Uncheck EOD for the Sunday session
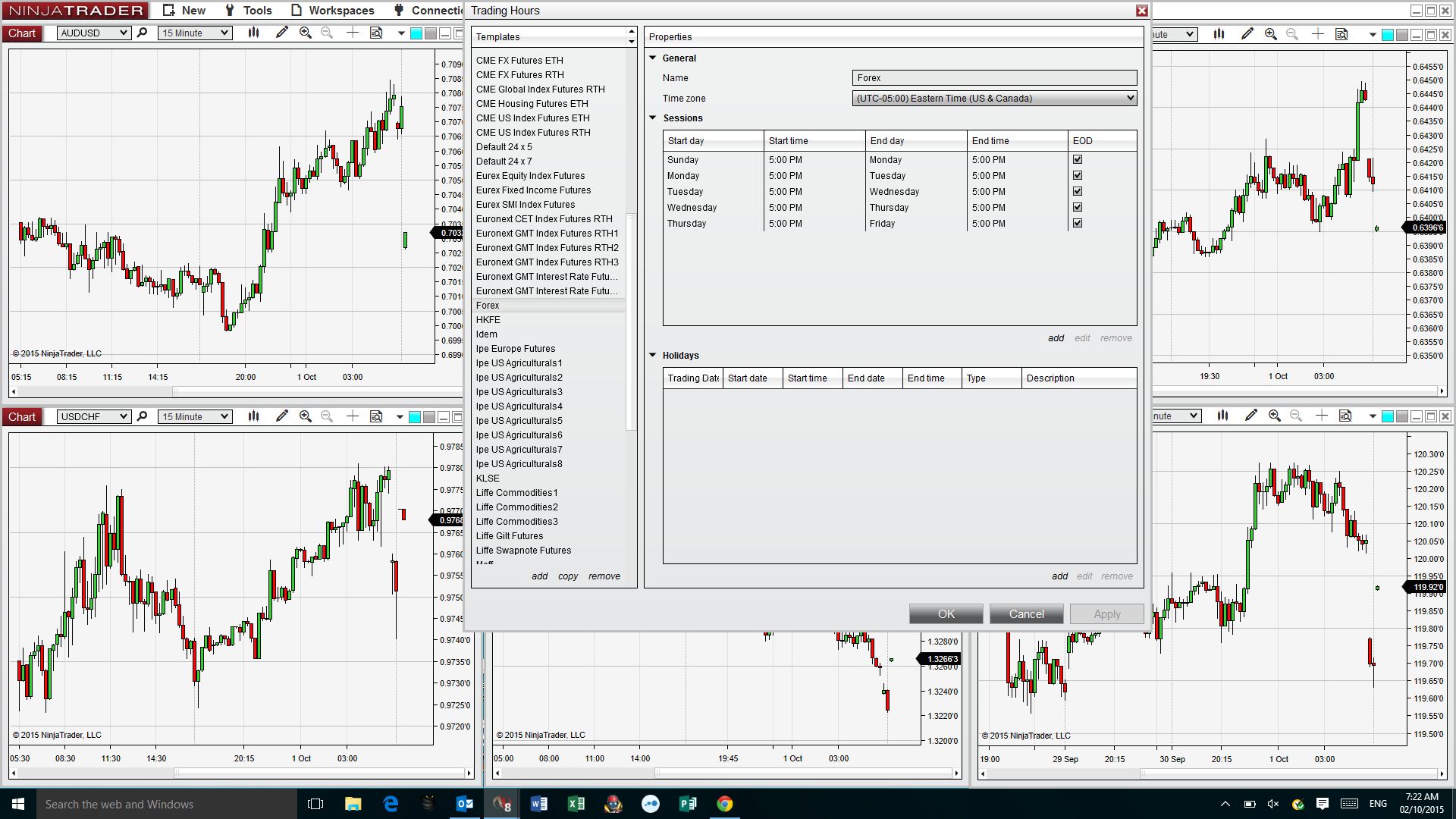The height and width of the screenshot is (819, 1456). tap(1078, 159)
